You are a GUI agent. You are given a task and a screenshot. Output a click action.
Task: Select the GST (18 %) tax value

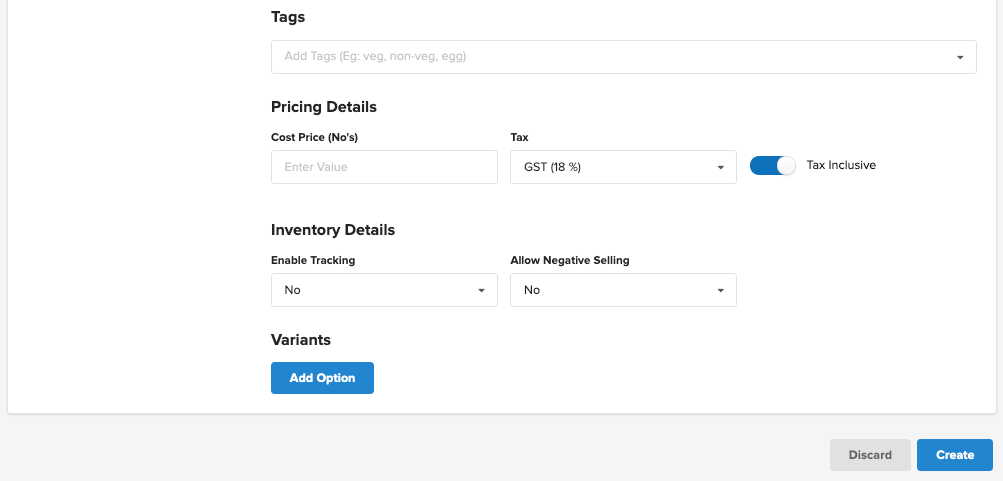click(x=600, y=167)
